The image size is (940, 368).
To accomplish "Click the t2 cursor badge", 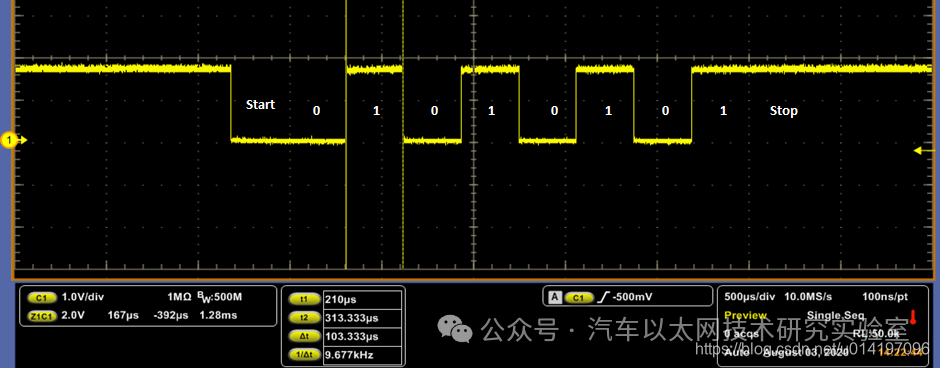I will pyautogui.click(x=305, y=318).
